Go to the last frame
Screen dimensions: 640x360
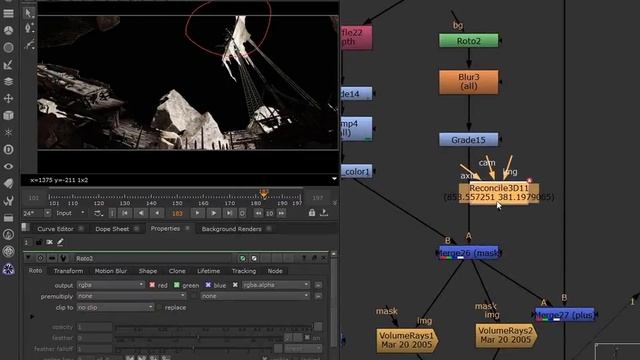[229, 213]
